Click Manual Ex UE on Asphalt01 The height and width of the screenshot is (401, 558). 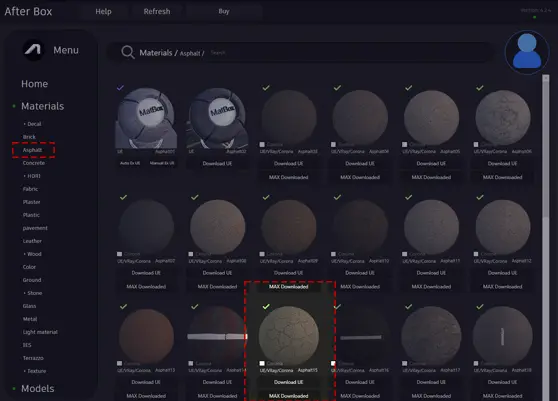[162, 163]
